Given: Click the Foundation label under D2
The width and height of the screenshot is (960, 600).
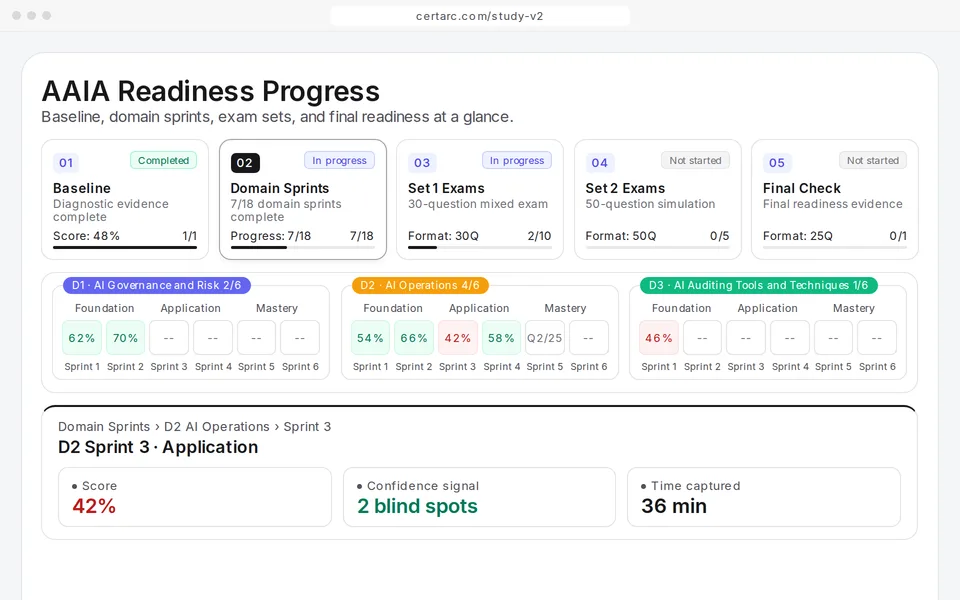Looking at the screenshot, I should [393, 308].
